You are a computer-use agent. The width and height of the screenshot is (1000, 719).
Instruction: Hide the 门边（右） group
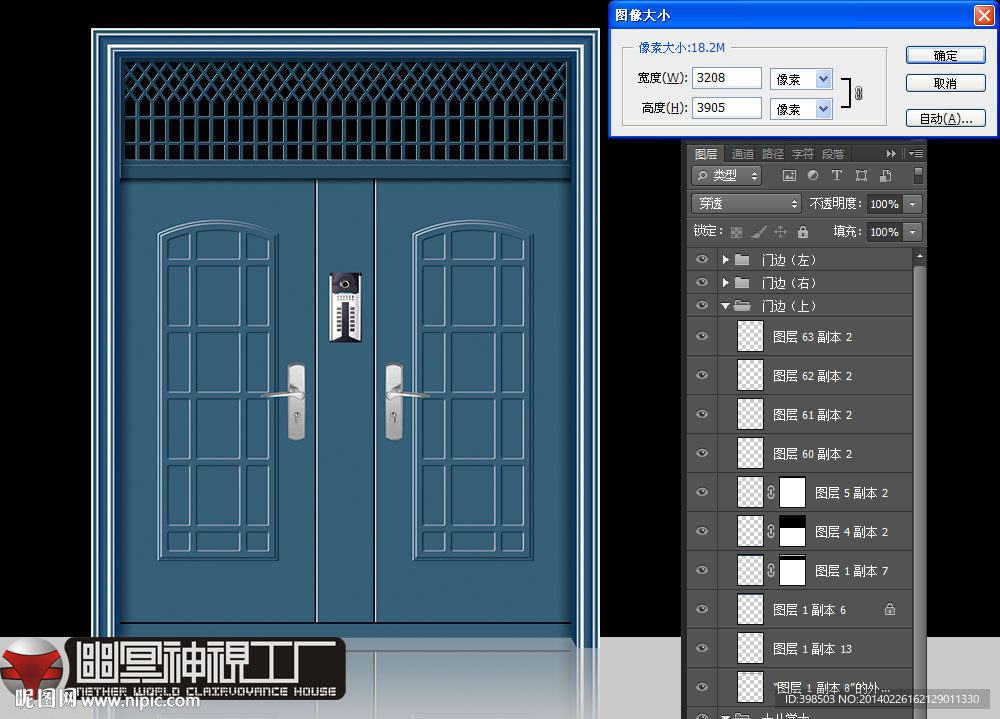coord(702,283)
